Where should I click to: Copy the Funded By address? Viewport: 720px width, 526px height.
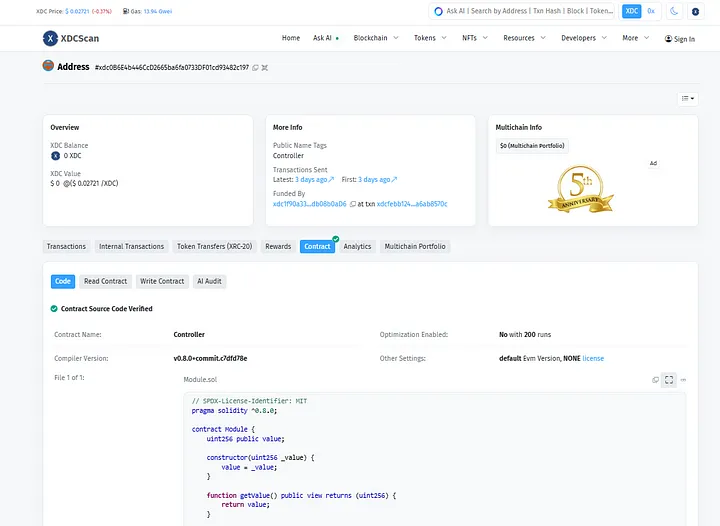click(353, 204)
